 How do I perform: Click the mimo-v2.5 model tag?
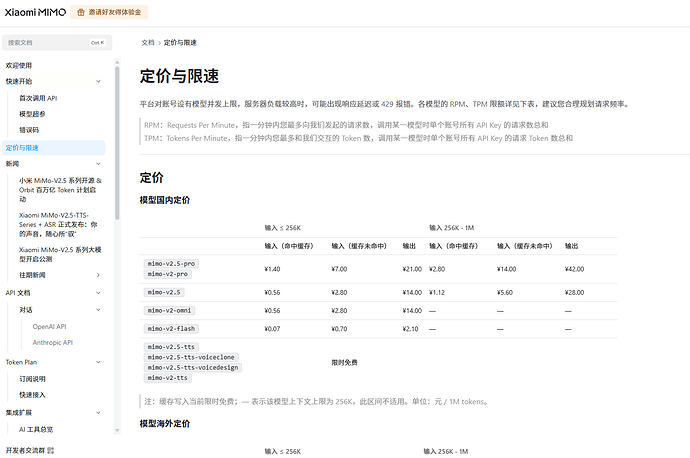pyautogui.click(x=164, y=292)
